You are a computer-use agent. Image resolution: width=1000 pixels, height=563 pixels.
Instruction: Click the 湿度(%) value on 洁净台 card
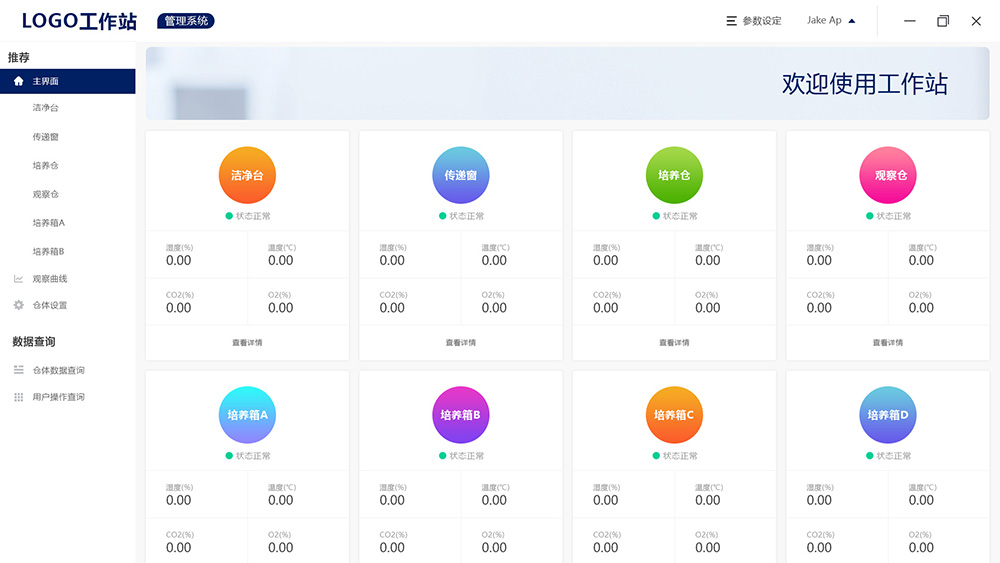coord(179,260)
